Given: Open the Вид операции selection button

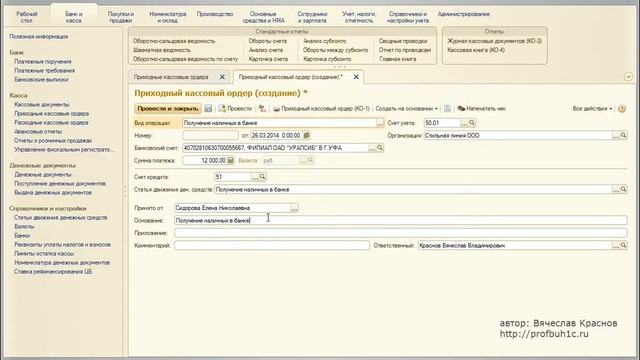Looking at the screenshot, I should pyautogui.click(x=380, y=123).
